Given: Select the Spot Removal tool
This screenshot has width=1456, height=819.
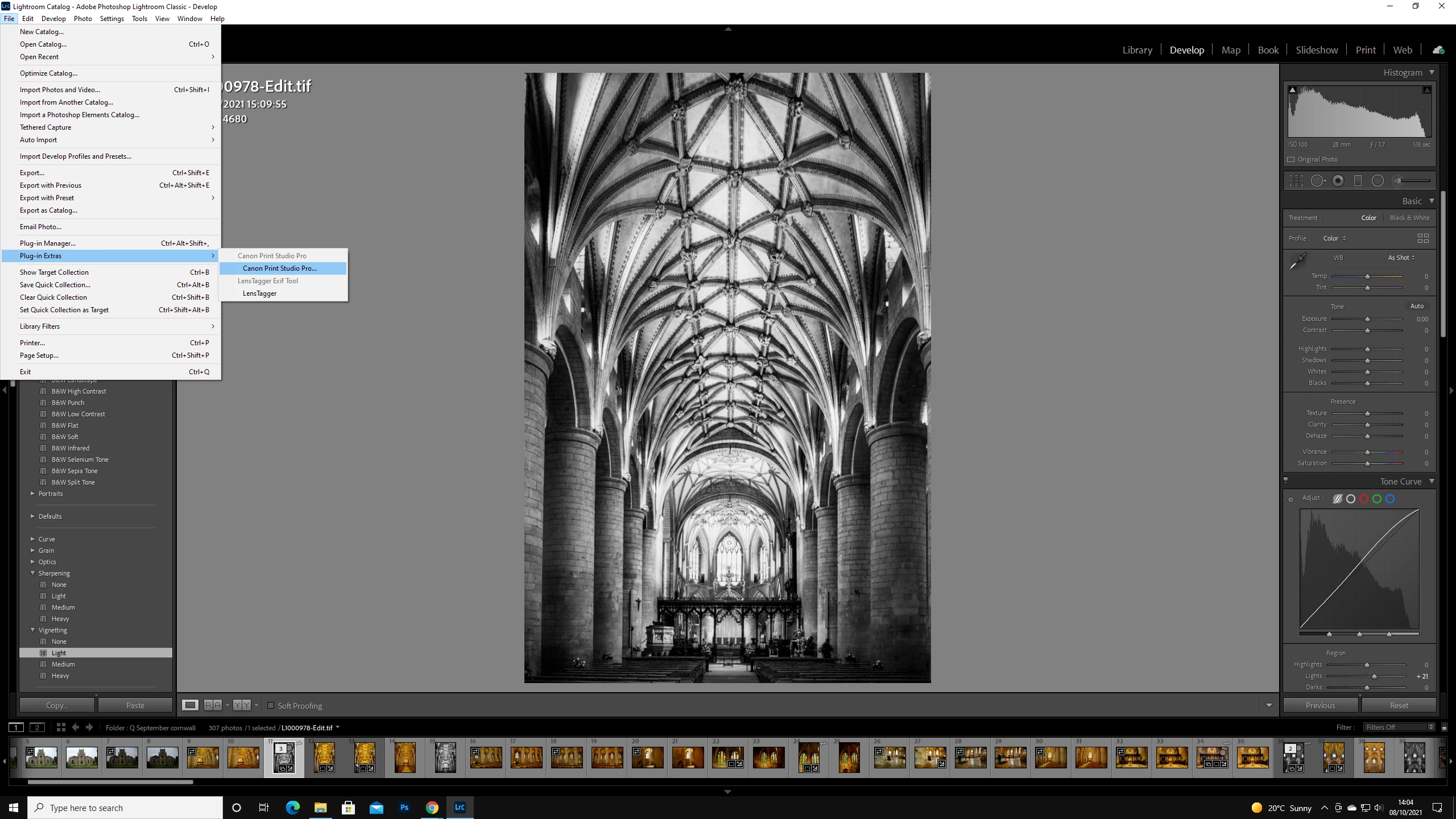Looking at the screenshot, I should 1317,181.
